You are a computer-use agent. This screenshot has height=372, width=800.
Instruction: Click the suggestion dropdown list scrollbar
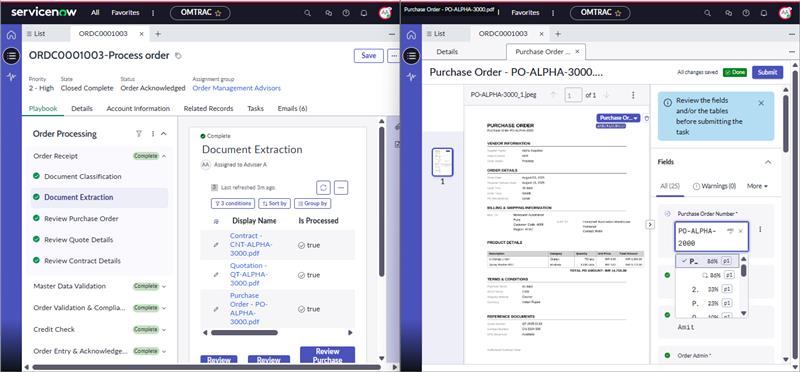click(743, 270)
